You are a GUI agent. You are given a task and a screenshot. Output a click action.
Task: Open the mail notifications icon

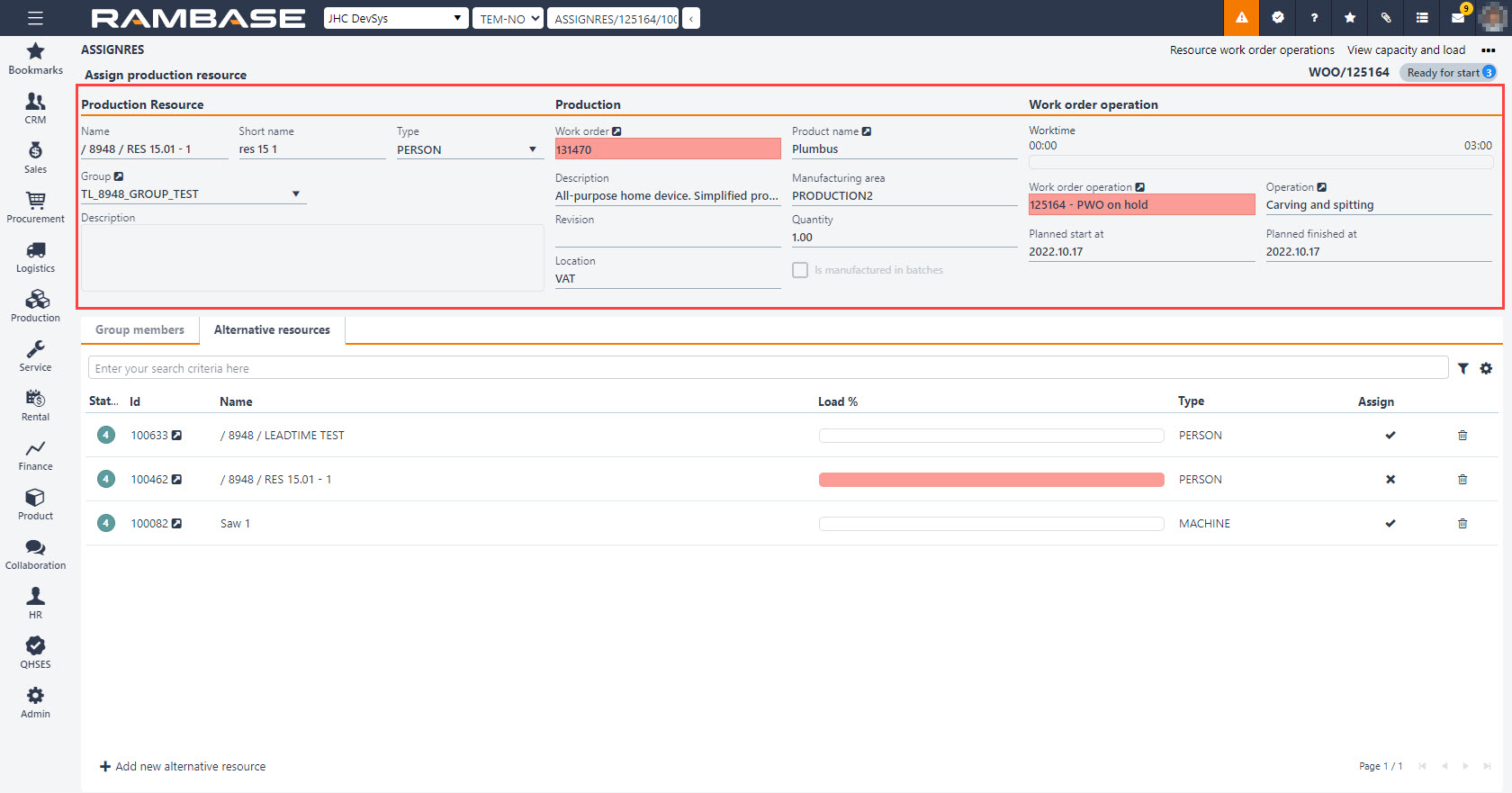tap(1458, 18)
